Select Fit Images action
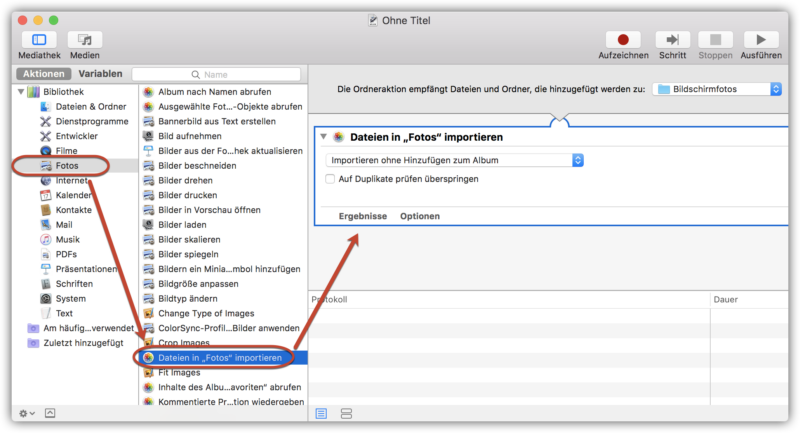800x433 pixels. 179,373
